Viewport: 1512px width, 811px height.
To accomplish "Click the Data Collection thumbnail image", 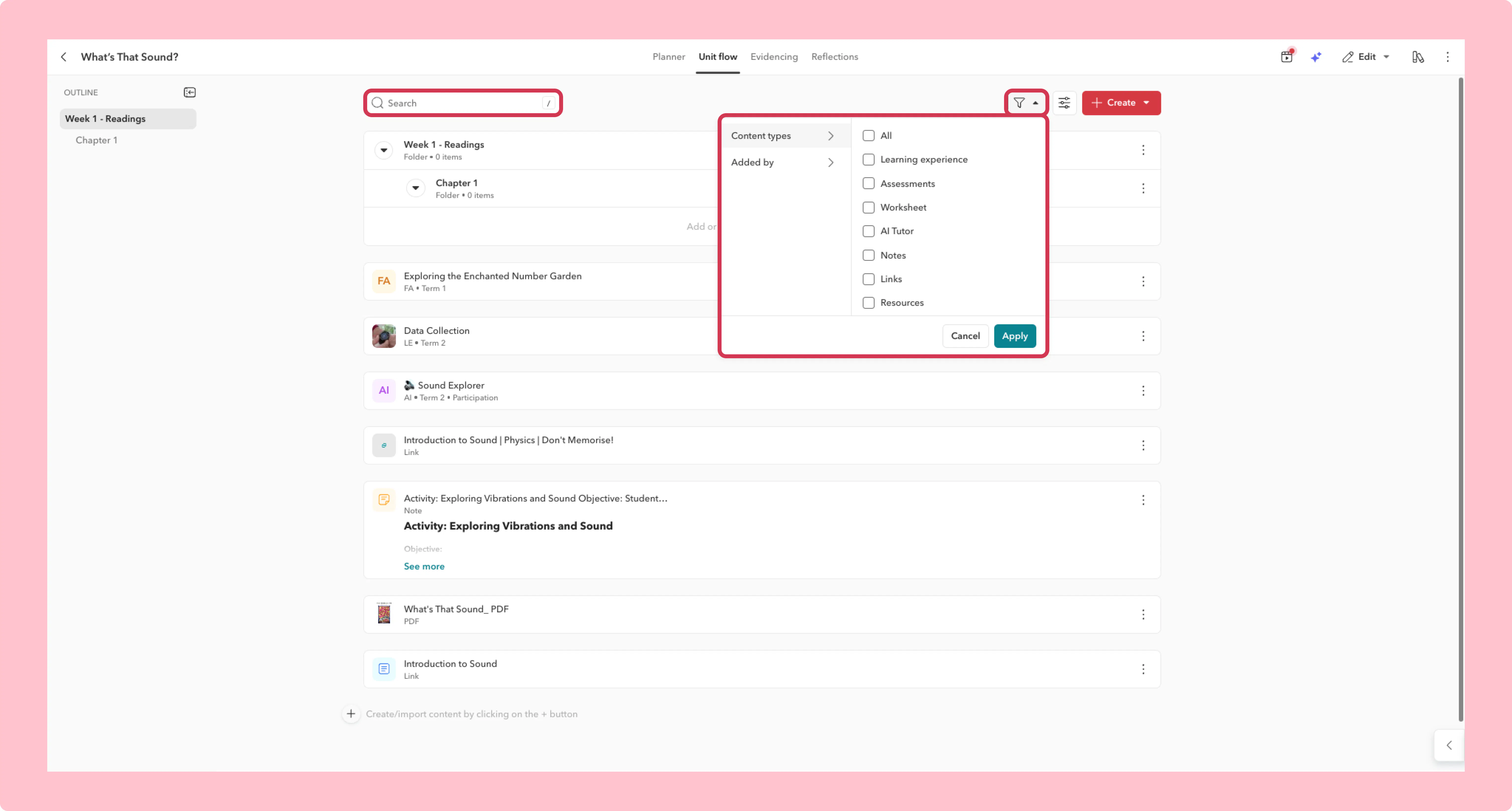I will [384, 336].
